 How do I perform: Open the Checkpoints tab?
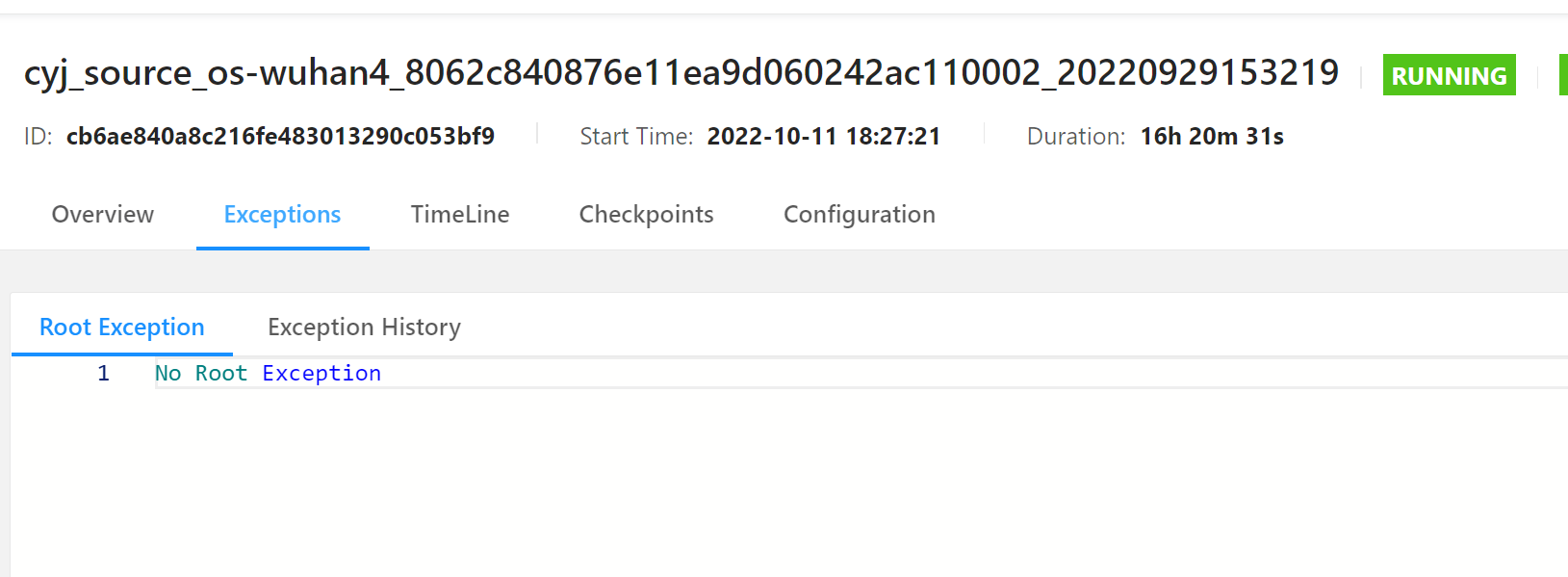(646, 214)
